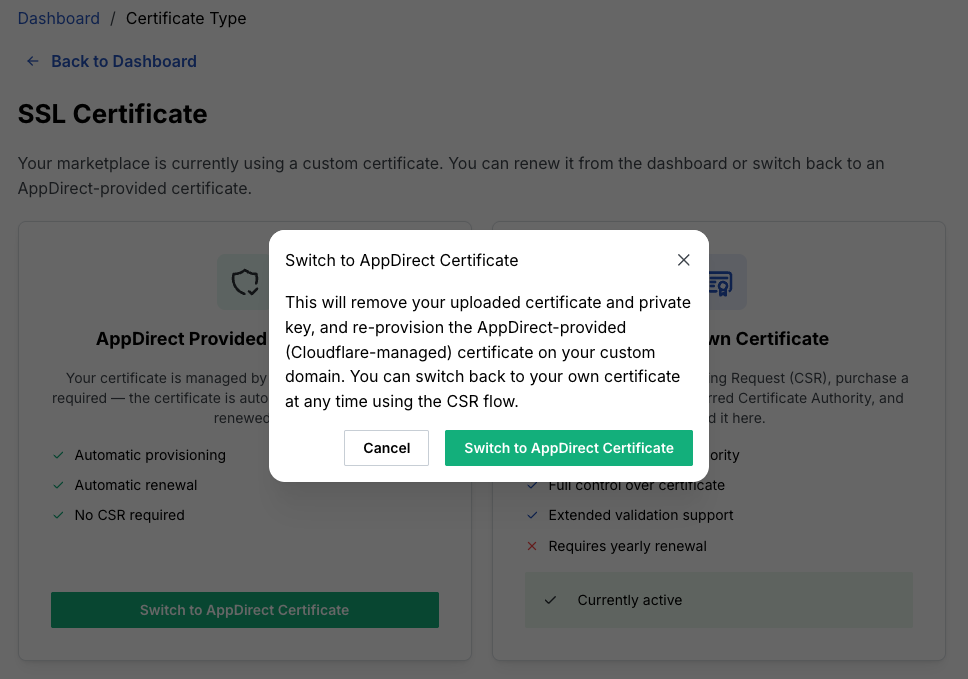Viewport: 968px width, 679px height.
Task: Click the SSL Certificate page heading
Action: [x=112, y=114]
